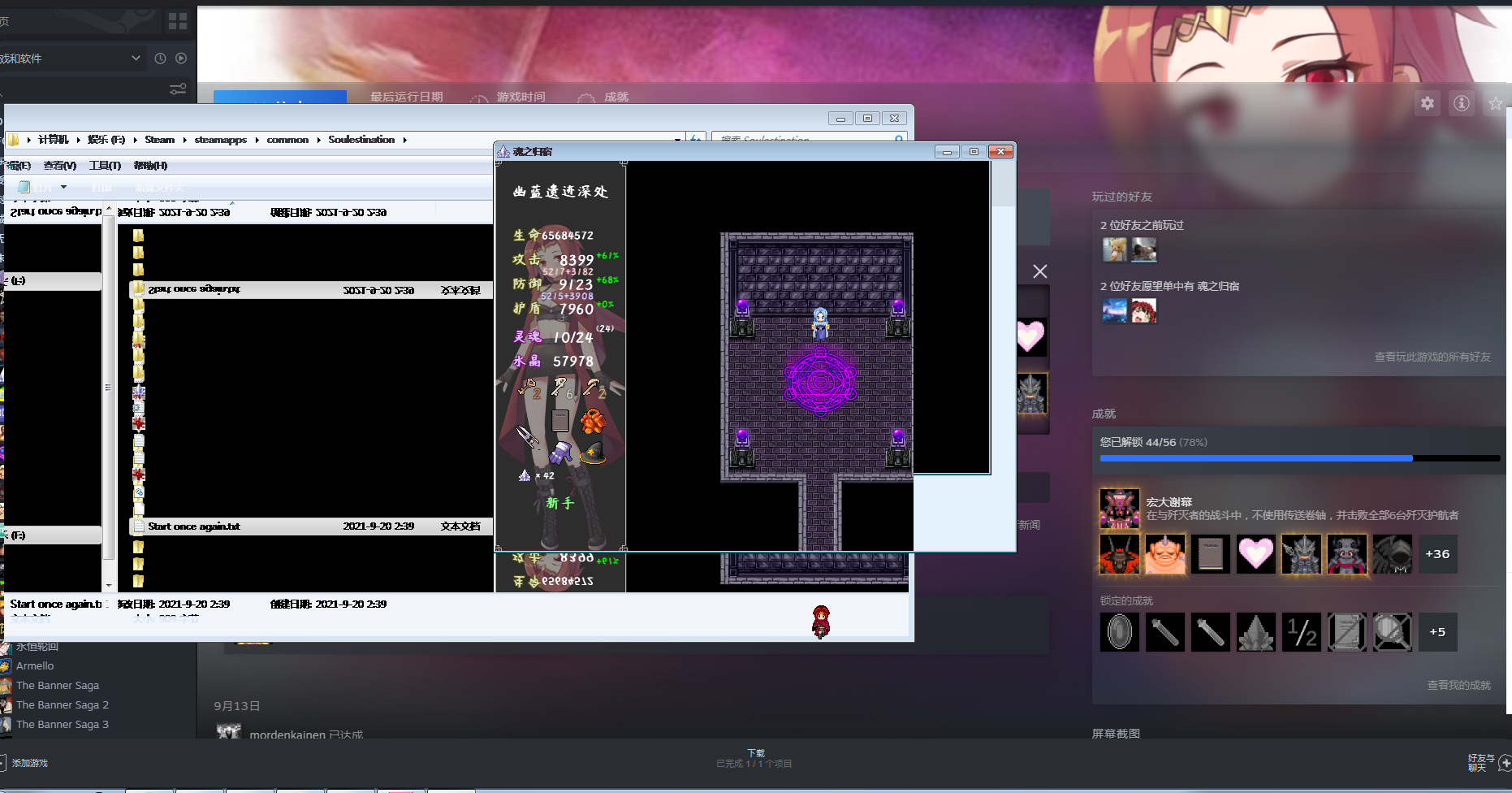Open the 帮助(H) menu in Explorer
Screen dimensions: 1512x793
point(150,166)
